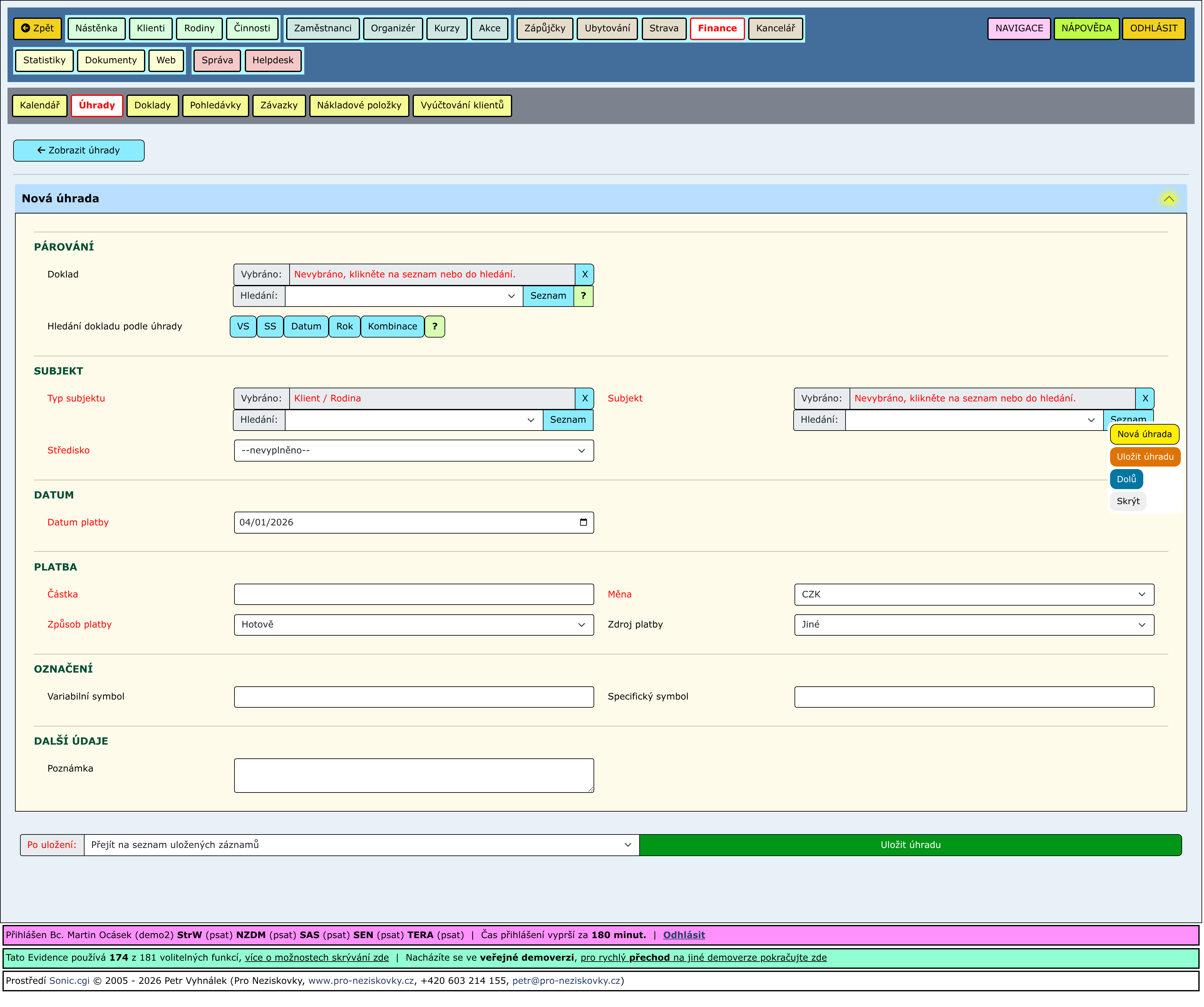Open the Typ subjektu Hledání dropdown
This screenshot has height=1007, width=1204.
point(414,420)
